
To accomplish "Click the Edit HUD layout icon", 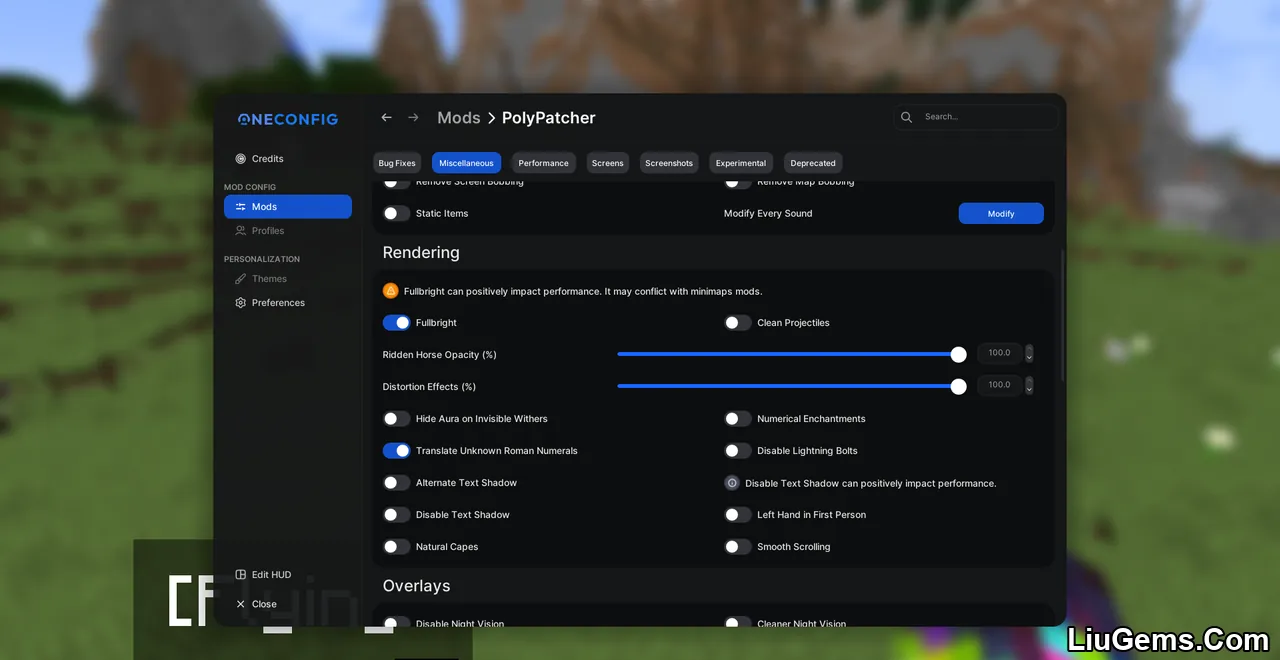I will (x=241, y=575).
